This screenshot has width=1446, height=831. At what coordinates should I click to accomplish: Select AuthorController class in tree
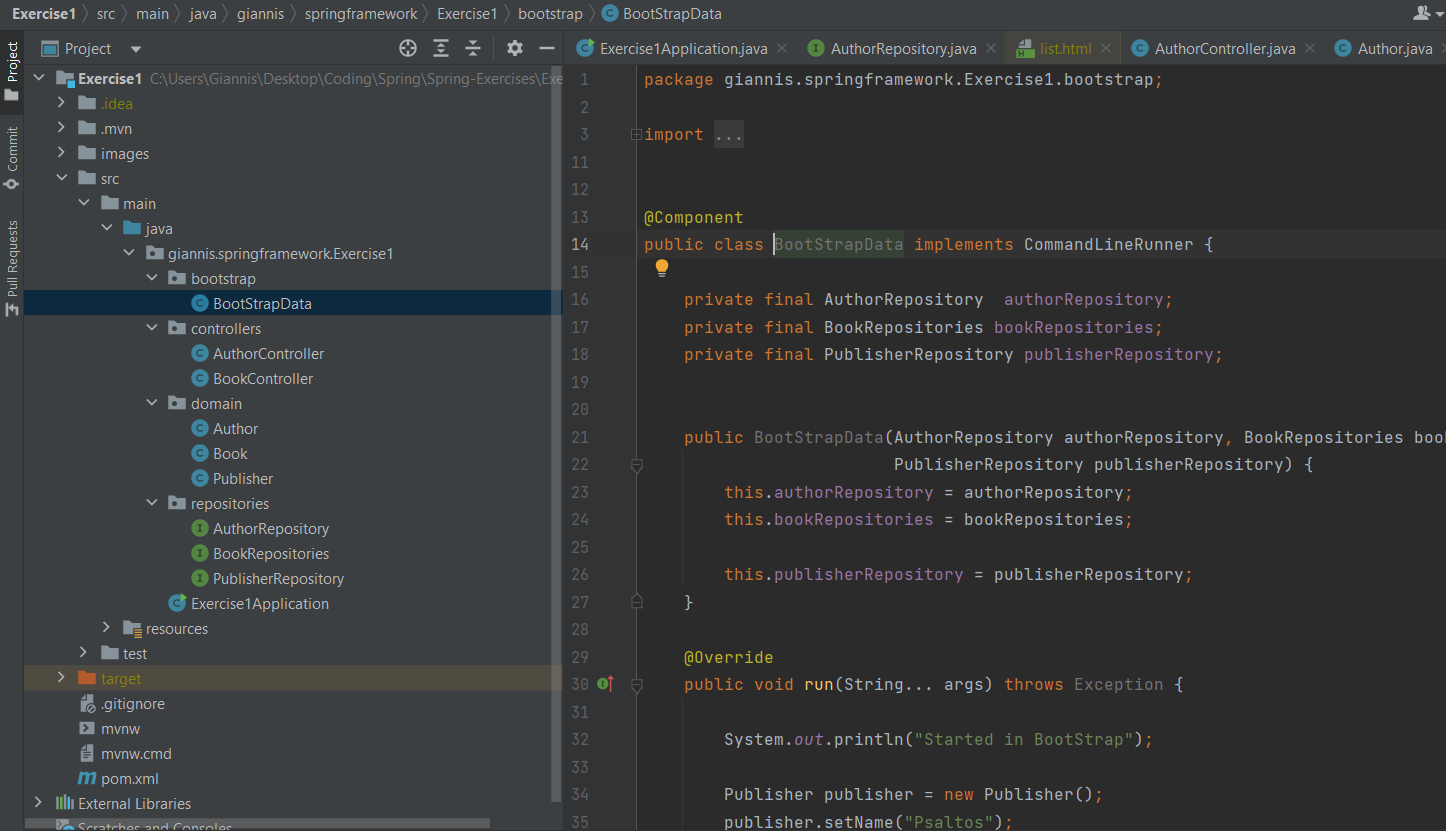[x=268, y=353]
